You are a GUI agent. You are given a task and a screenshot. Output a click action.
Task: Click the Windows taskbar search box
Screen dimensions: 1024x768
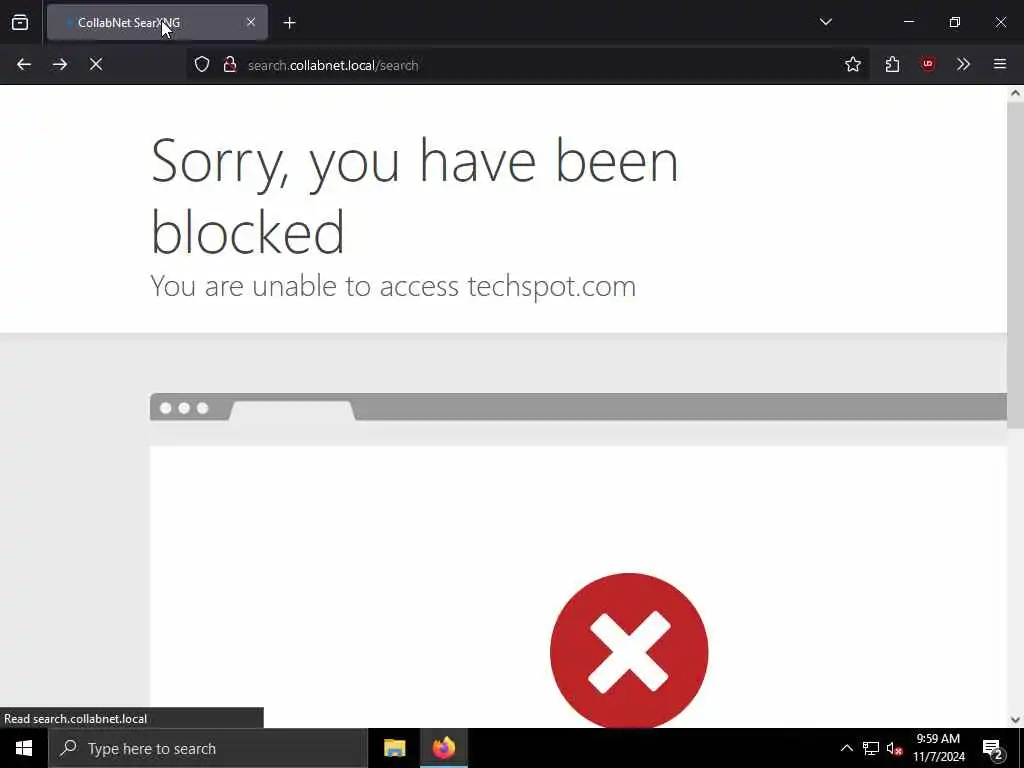click(x=208, y=748)
